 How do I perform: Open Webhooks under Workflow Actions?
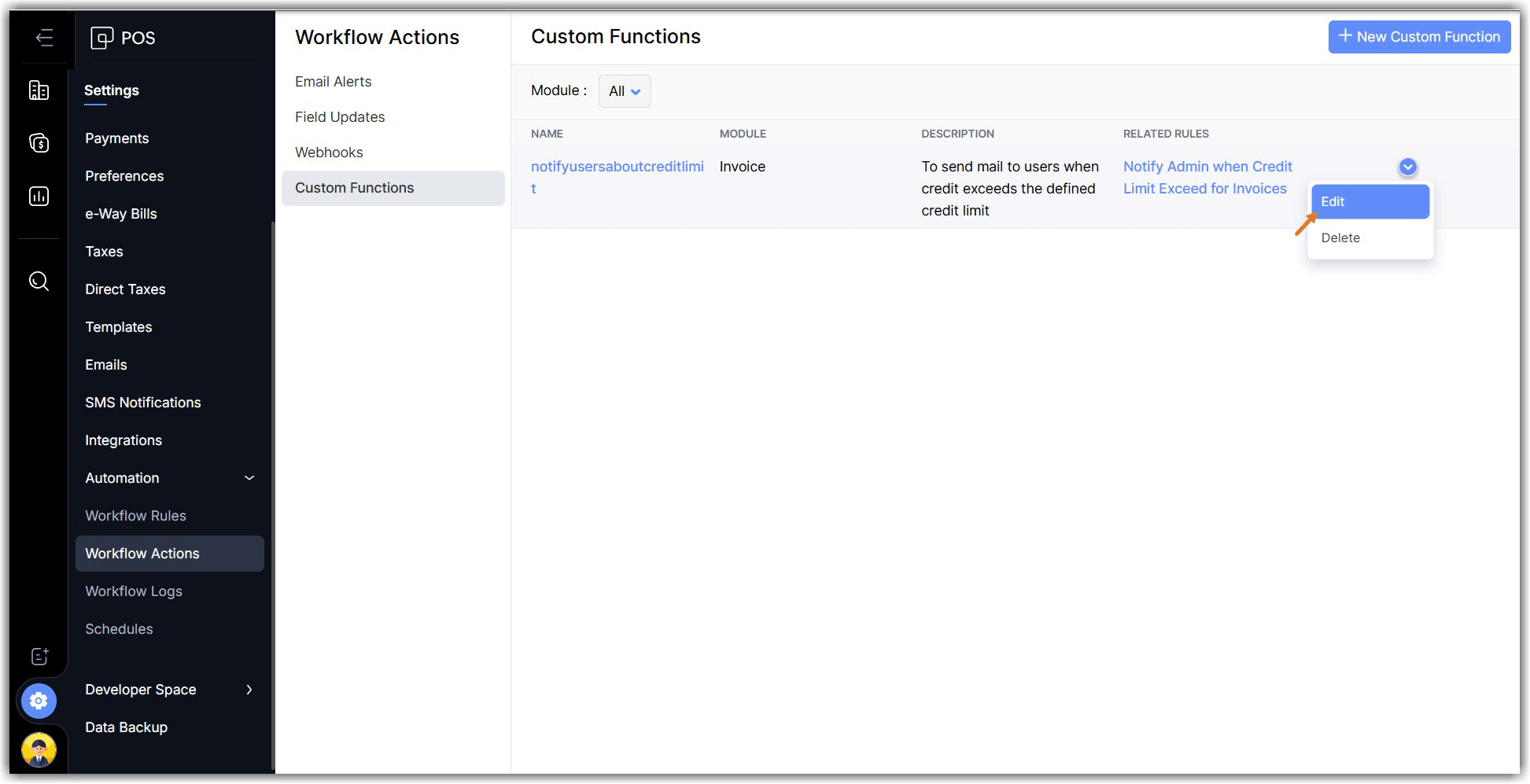click(x=329, y=153)
